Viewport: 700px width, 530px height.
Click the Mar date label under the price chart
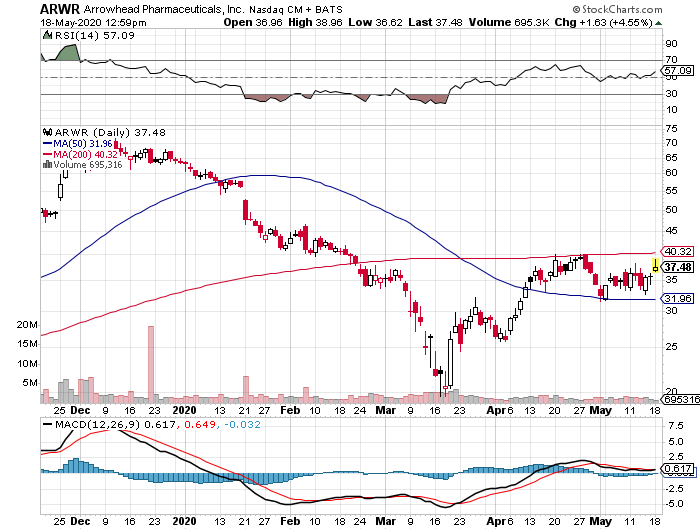pyautogui.click(x=385, y=410)
